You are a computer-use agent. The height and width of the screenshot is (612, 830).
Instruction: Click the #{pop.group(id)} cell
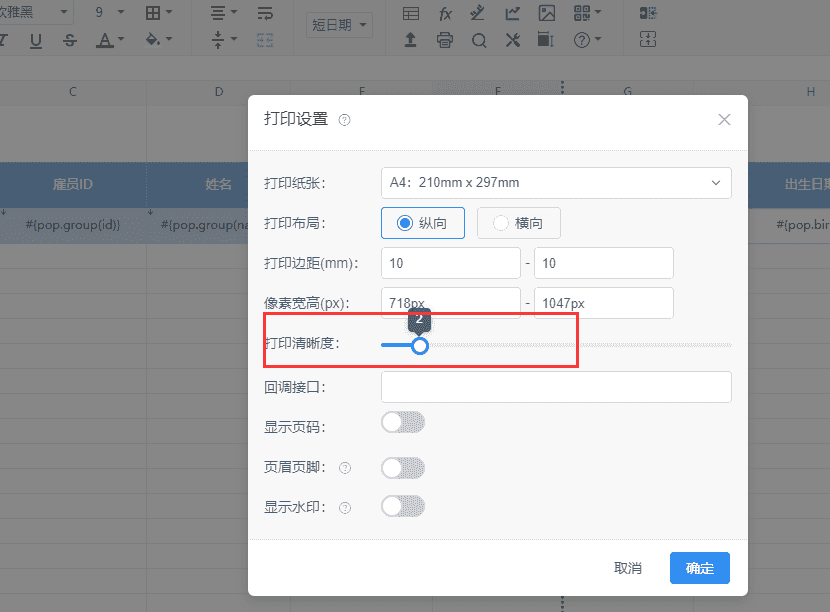73,226
